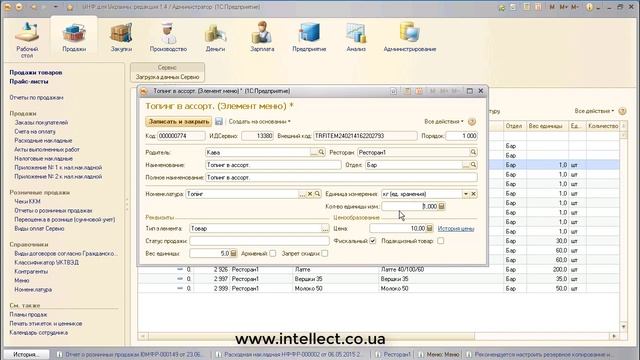Open the Ресторан field magnifier icon

click(x=473, y=152)
